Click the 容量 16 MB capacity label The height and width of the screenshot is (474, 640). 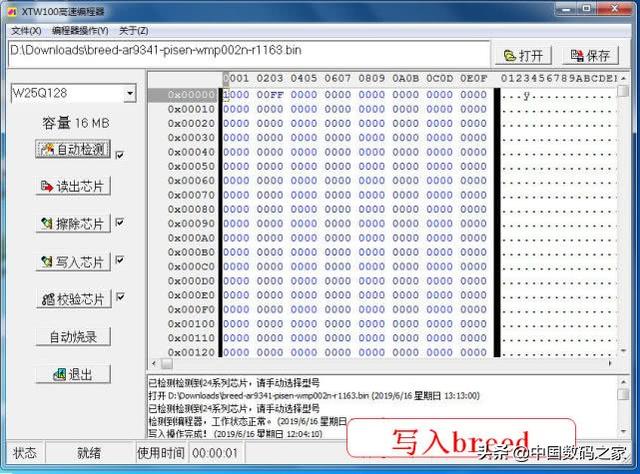[76, 123]
